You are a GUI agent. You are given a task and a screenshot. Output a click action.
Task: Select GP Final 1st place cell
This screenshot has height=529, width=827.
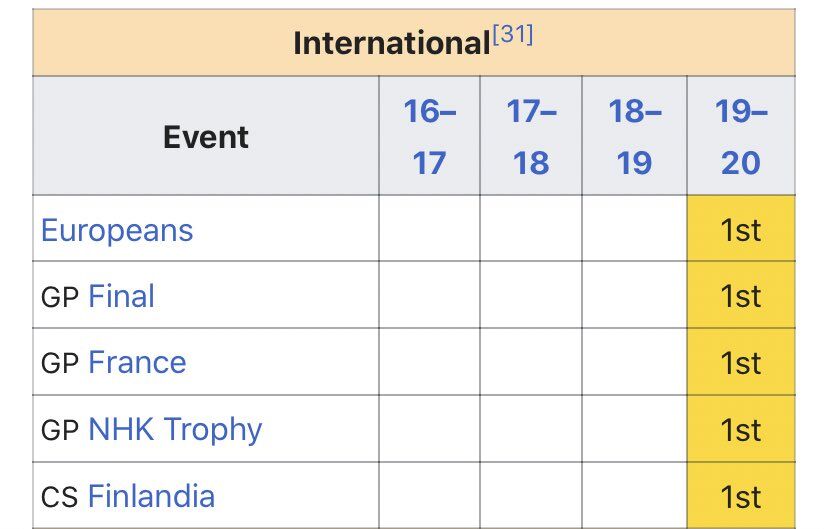pos(741,295)
